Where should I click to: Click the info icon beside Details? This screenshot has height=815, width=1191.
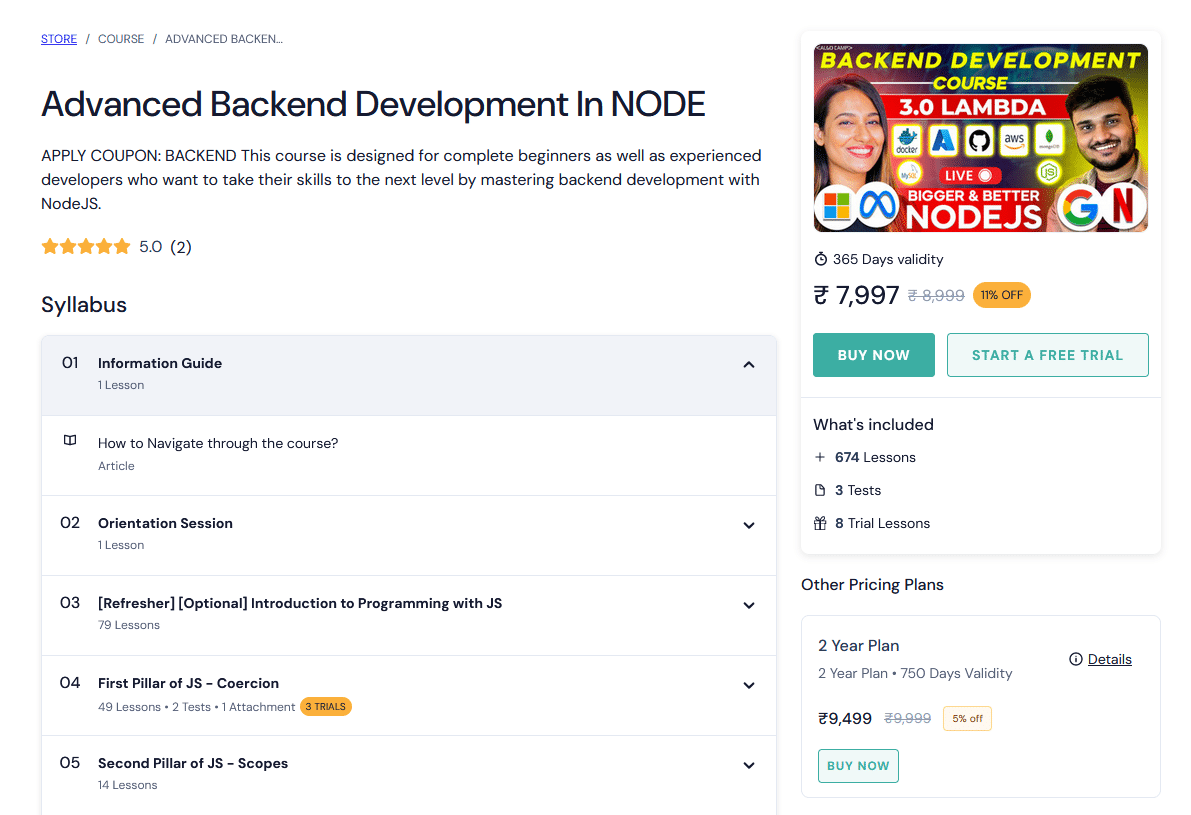[x=1076, y=659]
